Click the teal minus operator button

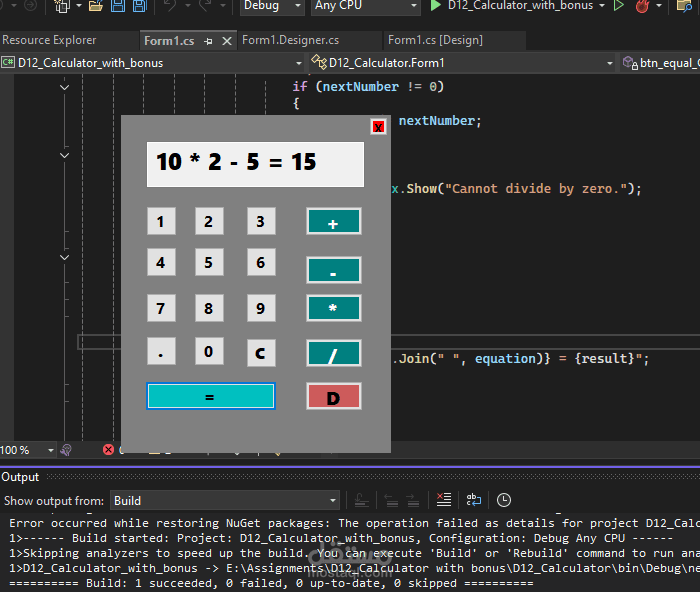[x=333, y=270]
